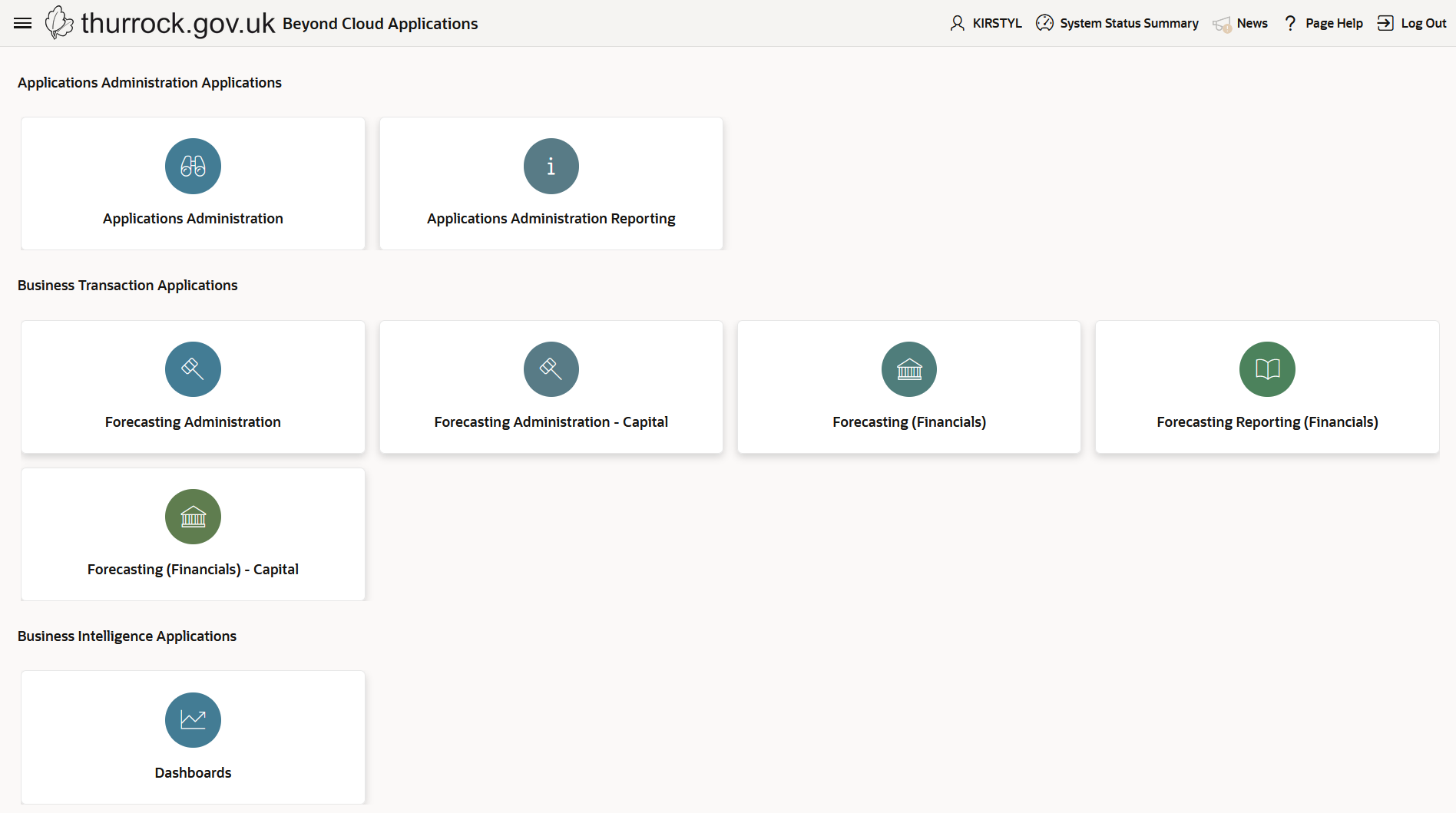Open Page Help

[x=1323, y=23]
